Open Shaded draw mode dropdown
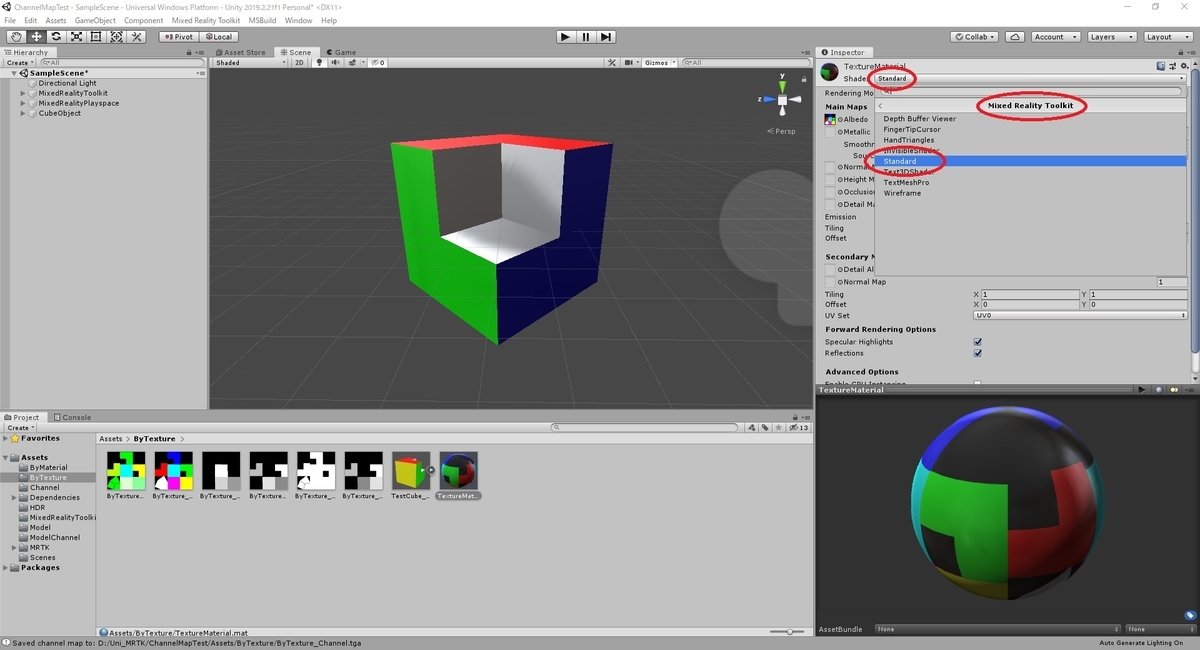This screenshot has width=1200, height=650. tap(250, 62)
